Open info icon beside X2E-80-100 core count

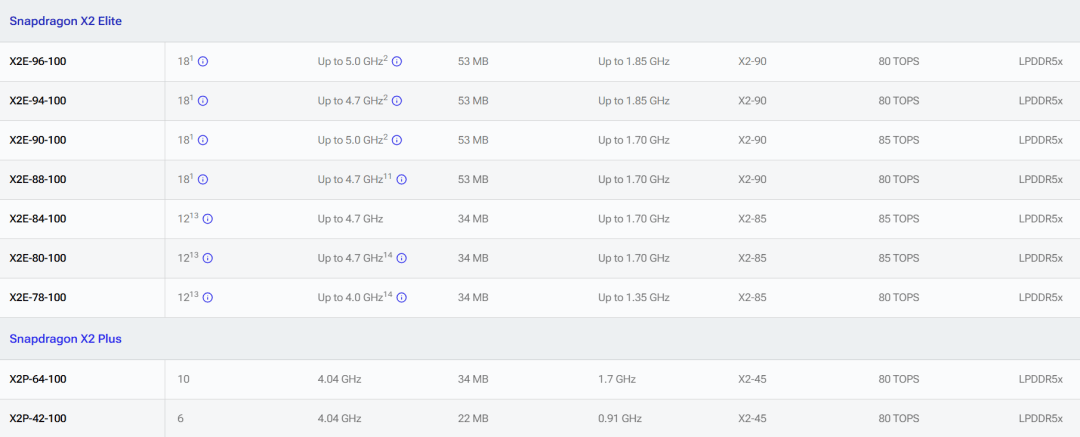[x=208, y=258]
